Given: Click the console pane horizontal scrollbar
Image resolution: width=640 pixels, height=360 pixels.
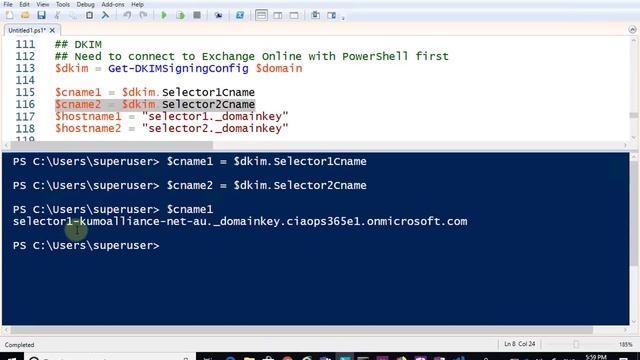Looking at the screenshot, I should click(301, 330).
